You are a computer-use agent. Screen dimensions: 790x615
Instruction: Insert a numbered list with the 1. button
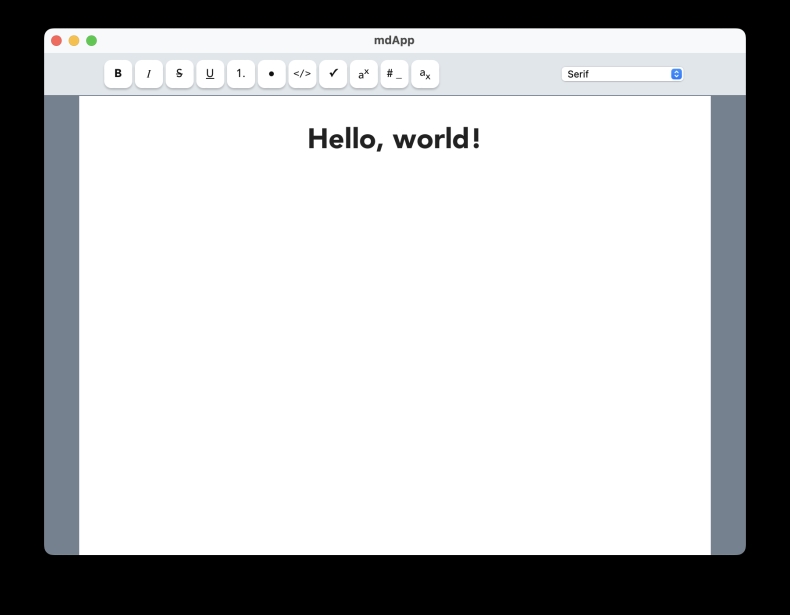click(x=241, y=74)
